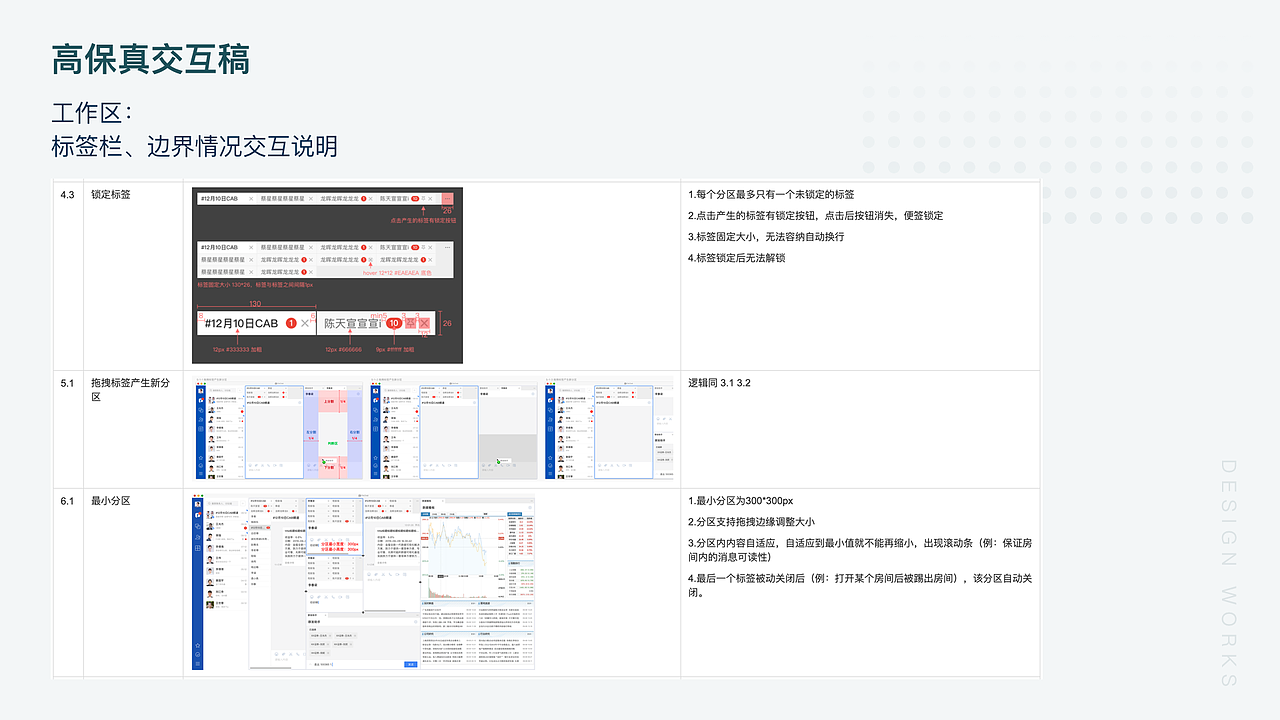Click the blue Send button in the filter panel
Screen dimensions: 1280x720
[x=409, y=664]
